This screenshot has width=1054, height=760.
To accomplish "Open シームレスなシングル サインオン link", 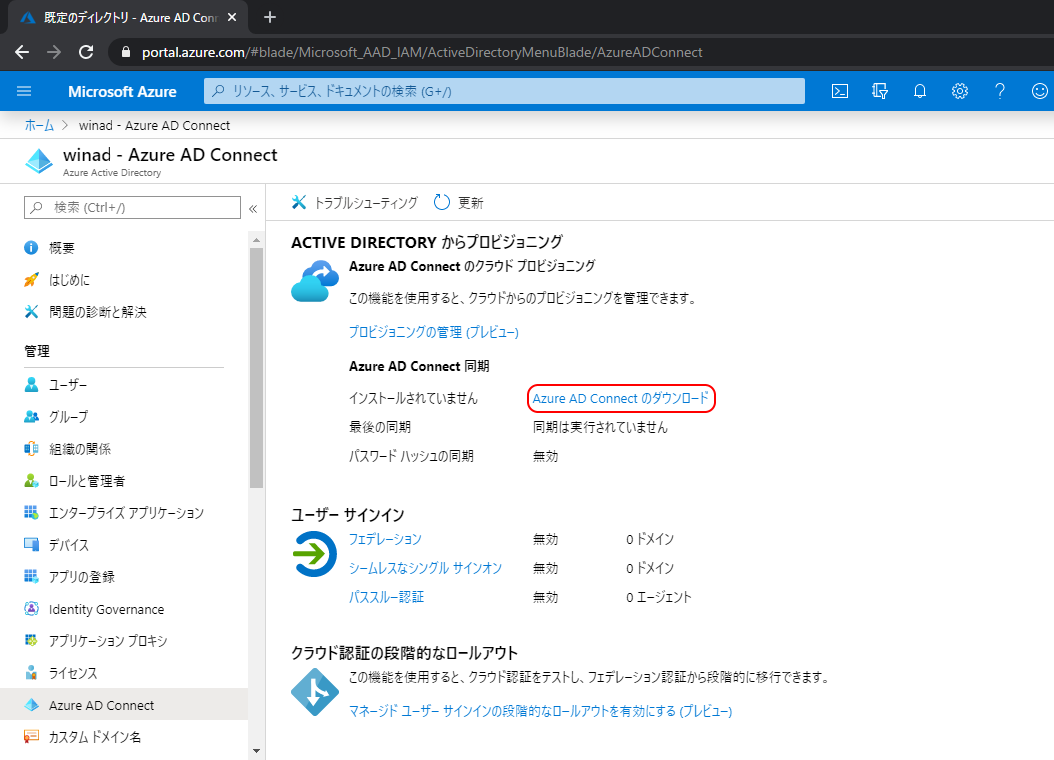I will point(425,568).
